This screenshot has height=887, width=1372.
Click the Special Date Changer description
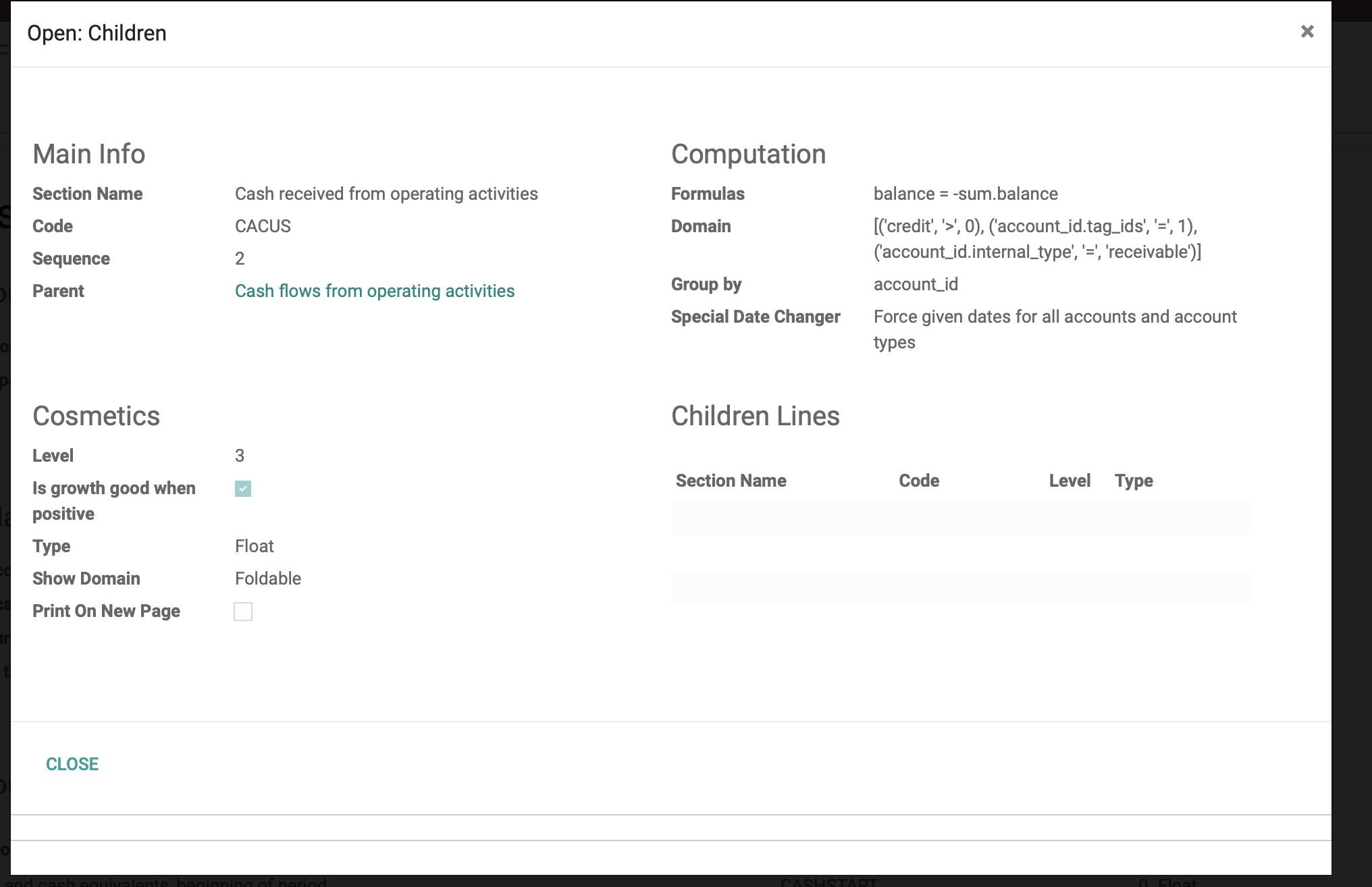click(x=1055, y=329)
